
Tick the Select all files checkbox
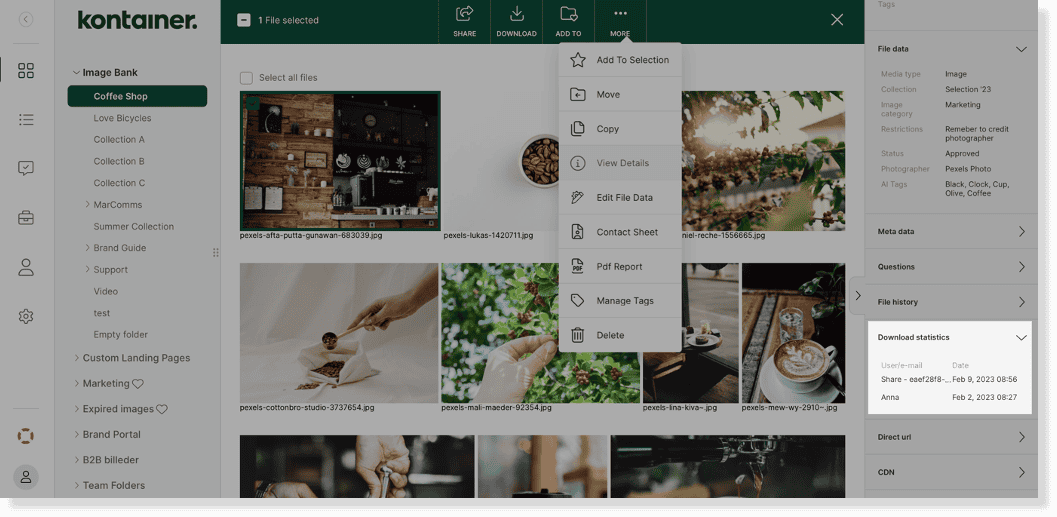tap(247, 78)
